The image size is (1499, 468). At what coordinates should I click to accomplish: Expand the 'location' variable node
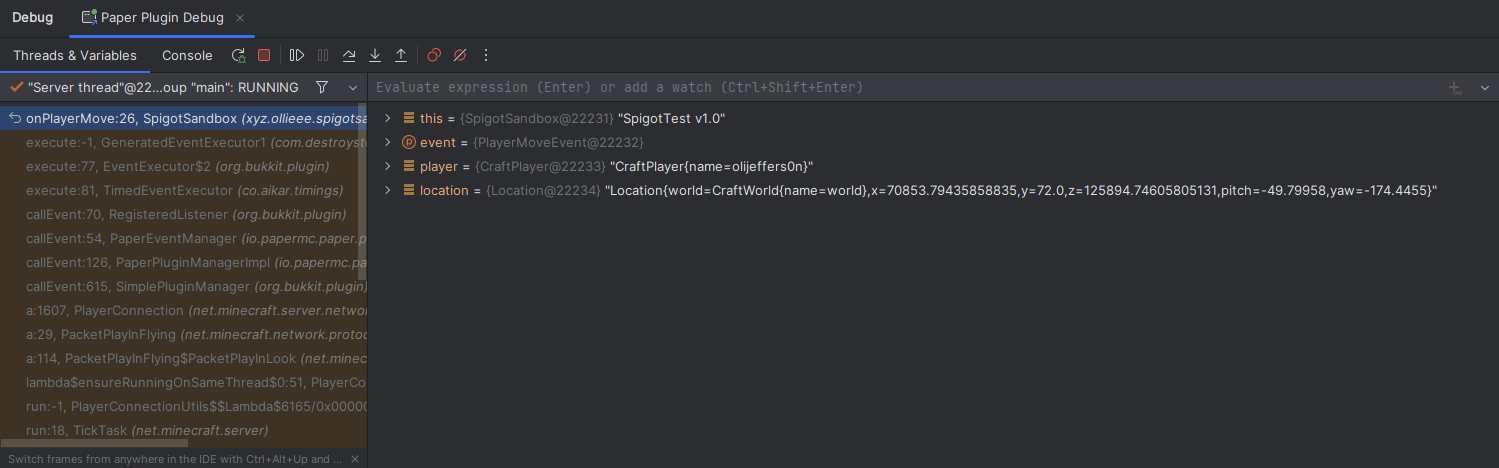click(x=388, y=190)
